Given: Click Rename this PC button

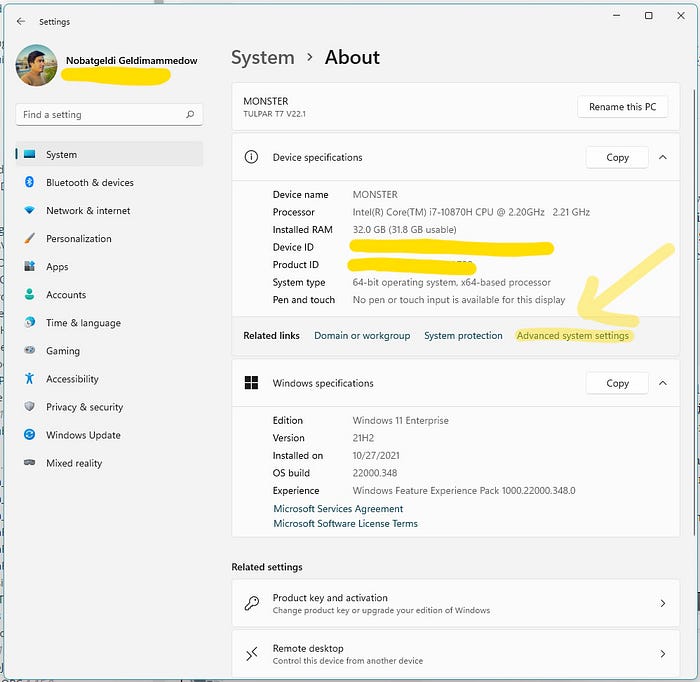Looking at the screenshot, I should click(x=622, y=107).
